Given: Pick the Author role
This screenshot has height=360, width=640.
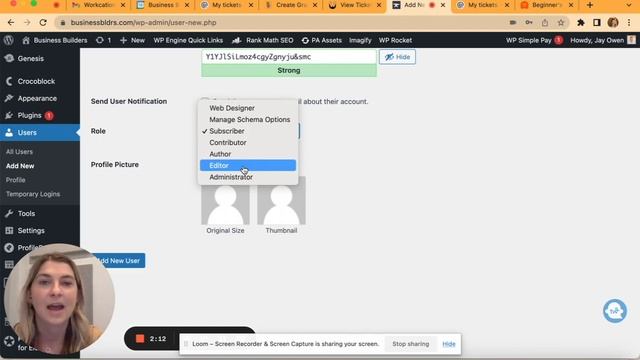Looking at the screenshot, I should tap(248, 154).
